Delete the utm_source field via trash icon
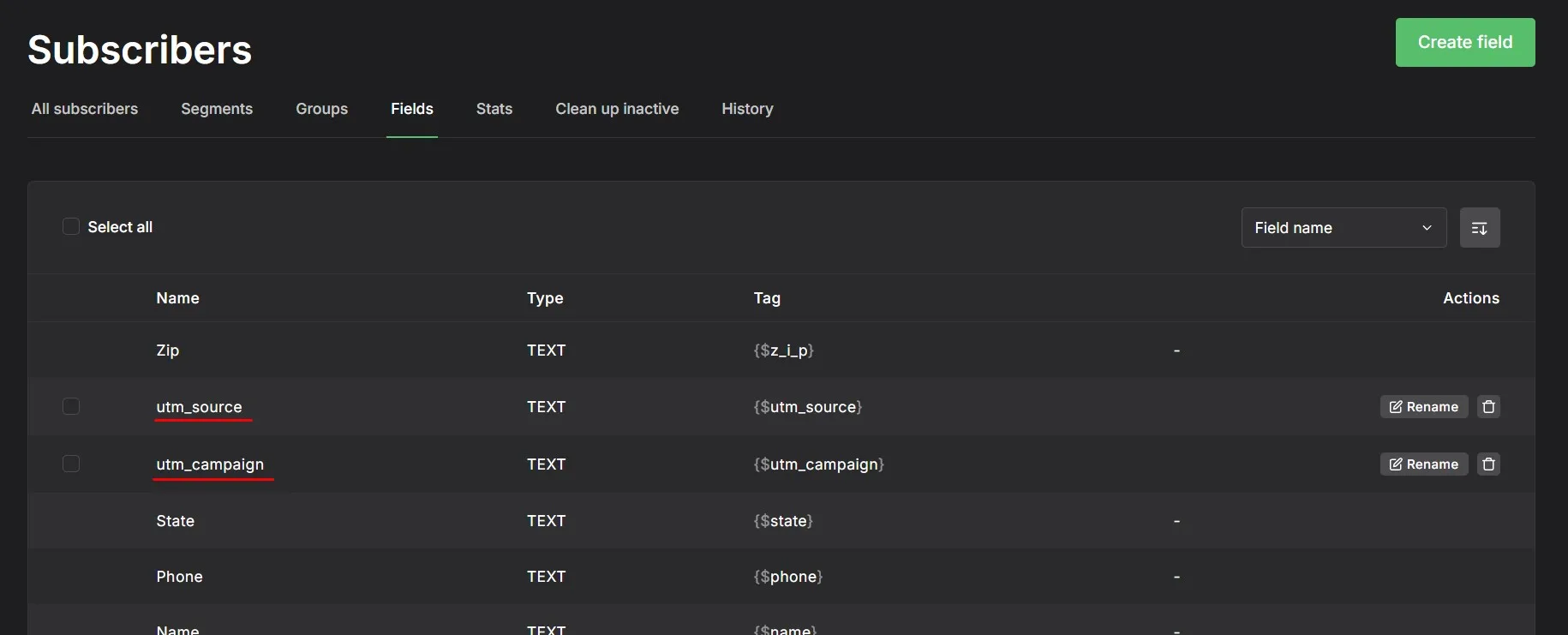 tap(1488, 407)
